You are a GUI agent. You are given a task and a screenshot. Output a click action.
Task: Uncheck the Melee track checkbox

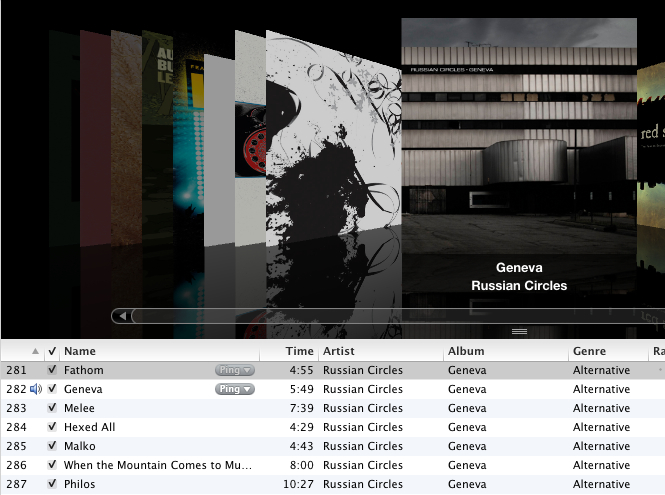click(52, 408)
